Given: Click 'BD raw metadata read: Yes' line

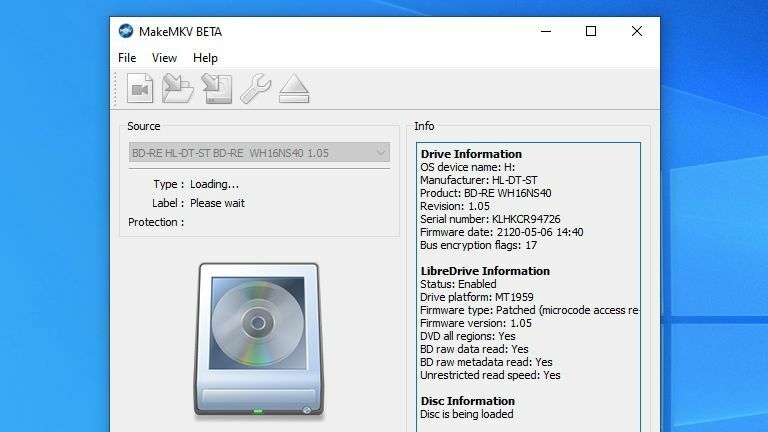Looking at the screenshot, I should 486,362.
